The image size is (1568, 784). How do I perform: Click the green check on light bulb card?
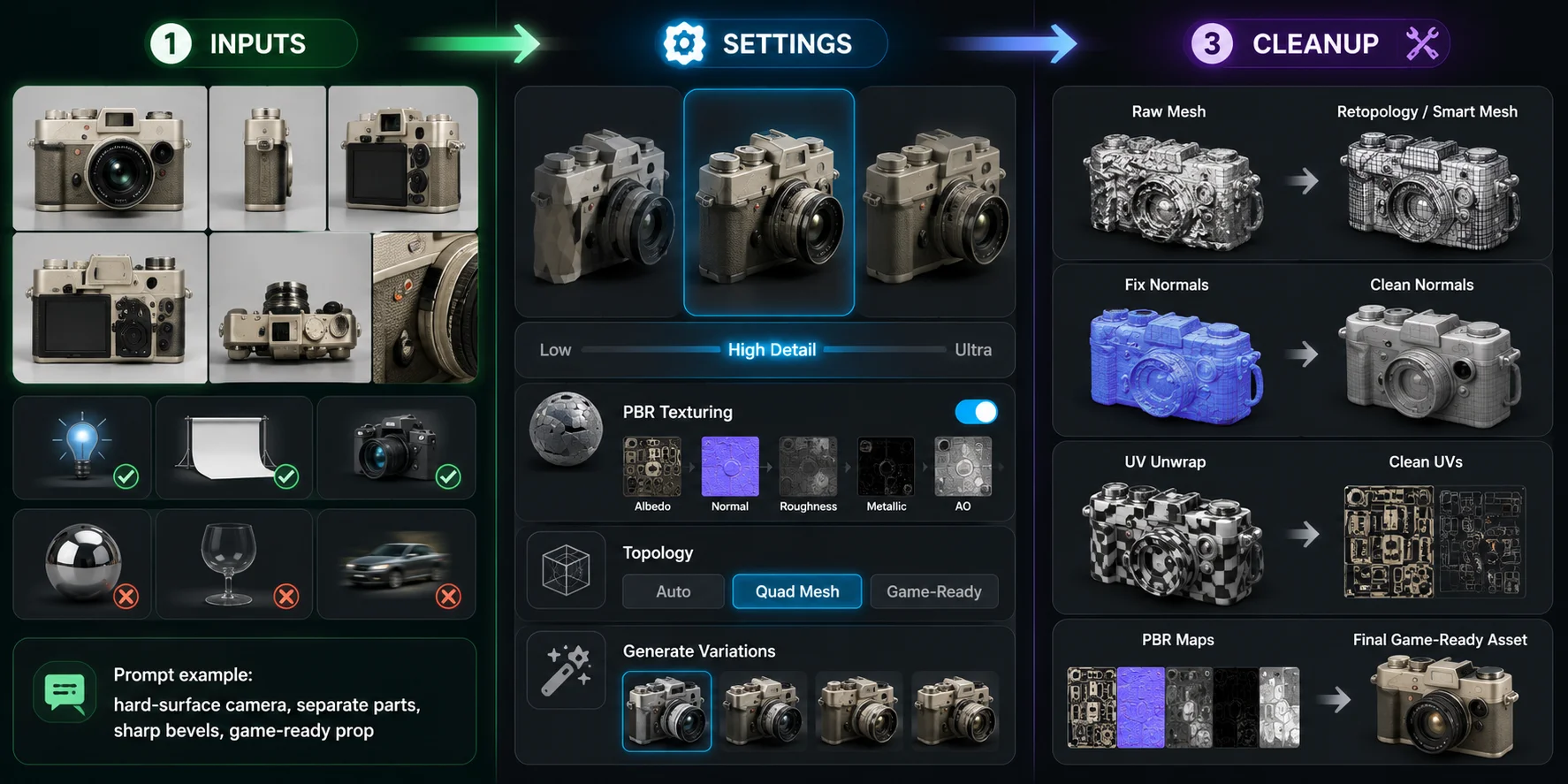[x=126, y=477]
